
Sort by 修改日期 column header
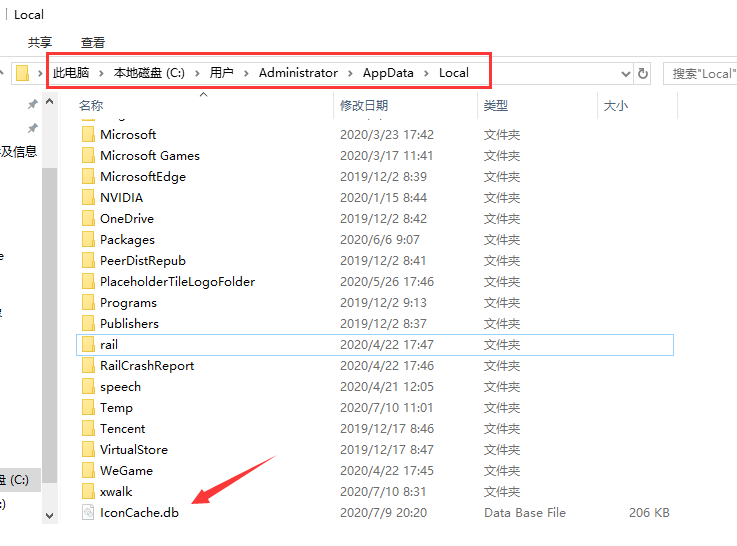click(364, 106)
